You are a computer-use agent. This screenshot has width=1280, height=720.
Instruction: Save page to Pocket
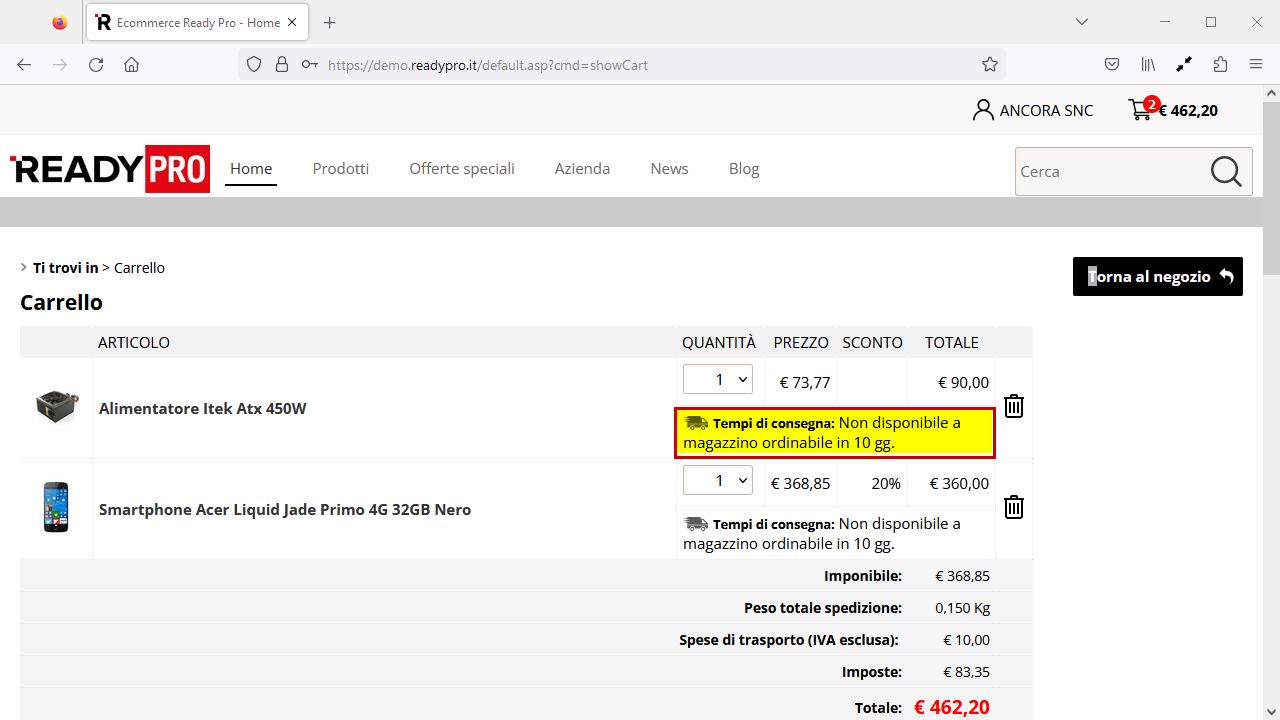(x=1112, y=65)
